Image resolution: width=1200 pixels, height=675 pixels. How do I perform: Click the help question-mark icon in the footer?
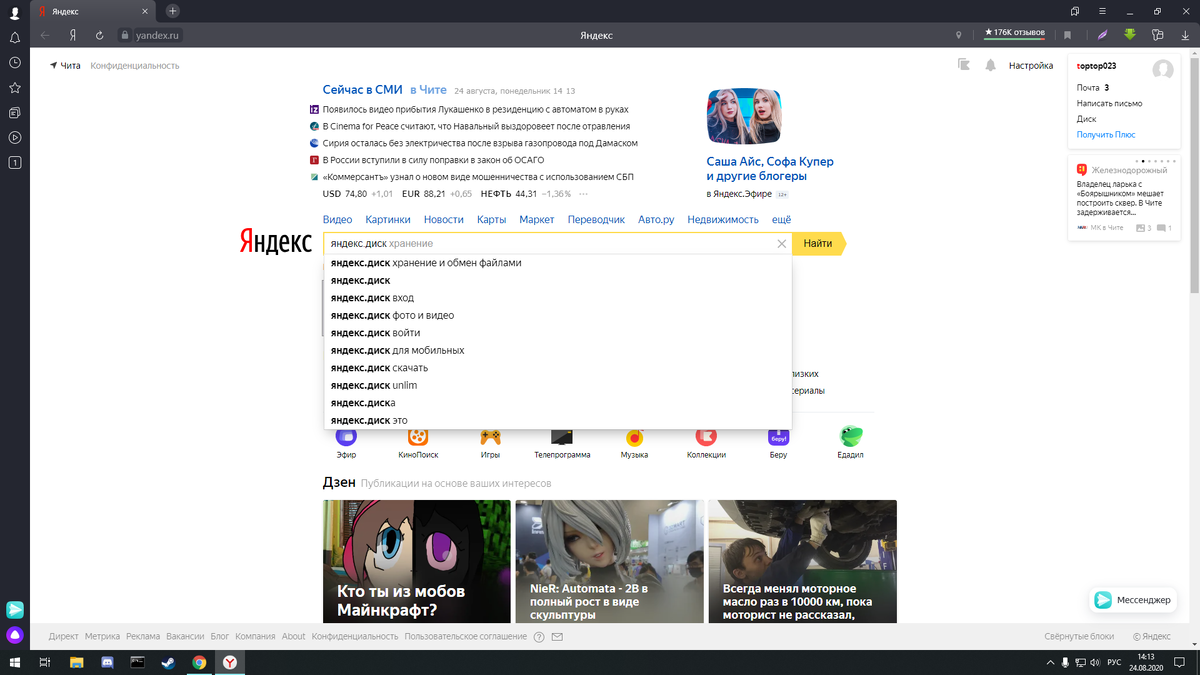(x=539, y=636)
